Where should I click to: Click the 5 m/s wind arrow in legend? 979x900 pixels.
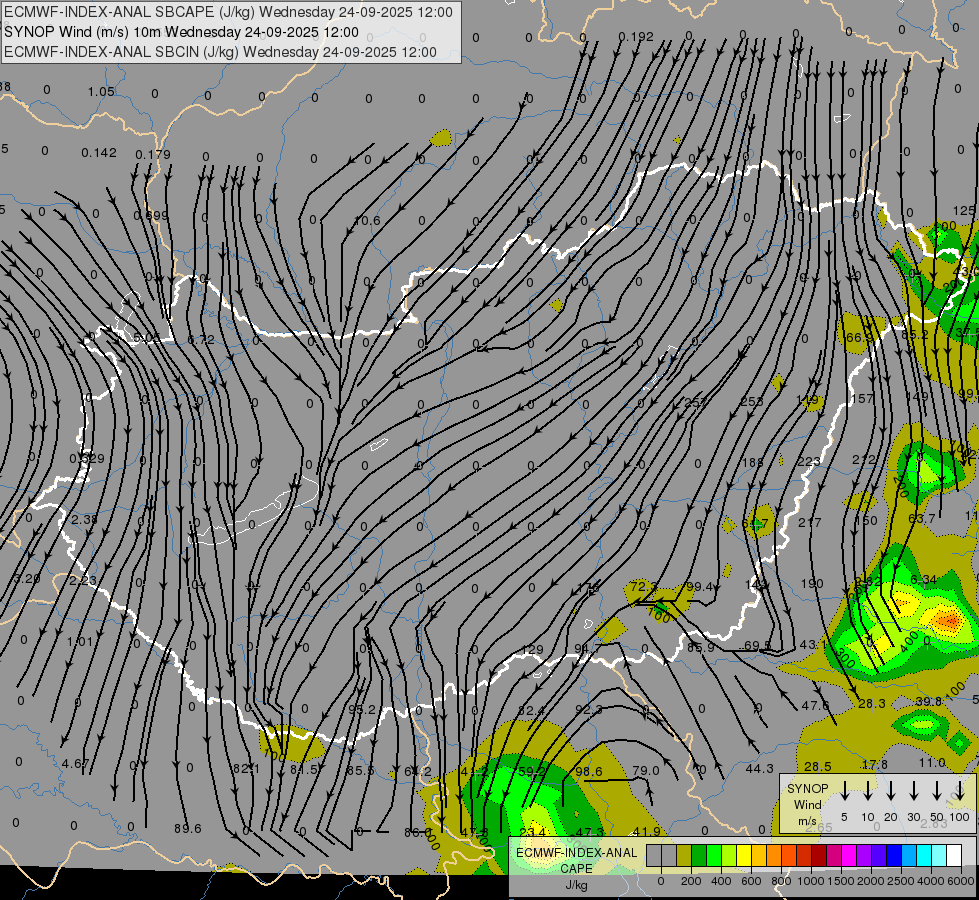tap(844, 791)
